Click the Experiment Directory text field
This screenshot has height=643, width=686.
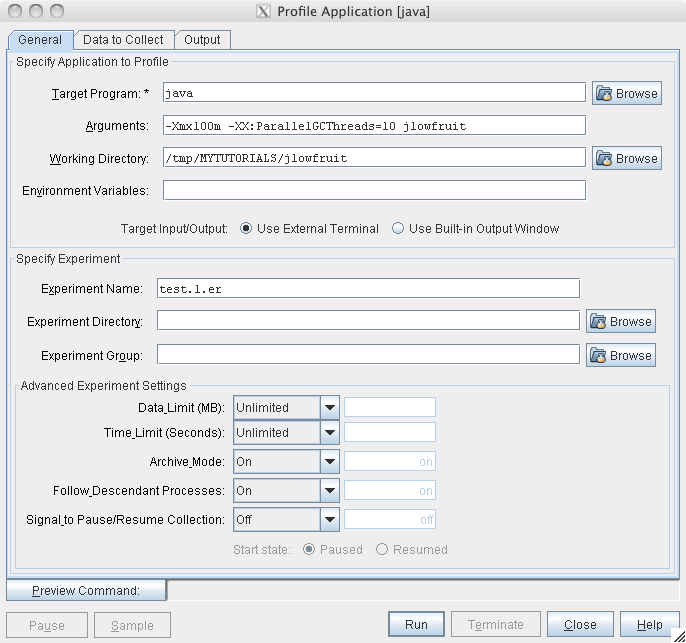pos(368,321)
